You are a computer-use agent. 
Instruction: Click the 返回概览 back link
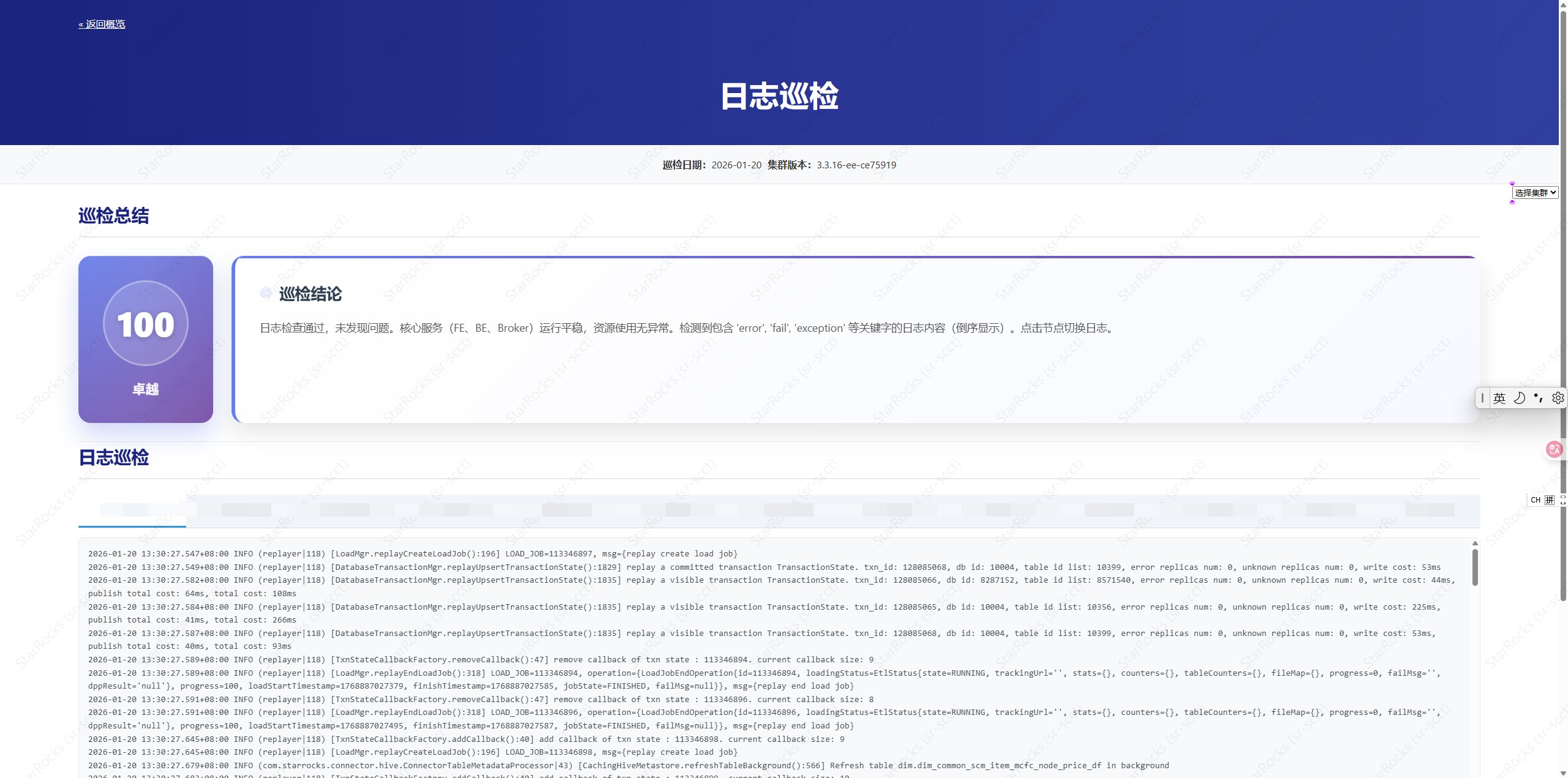tap(102, 24)
